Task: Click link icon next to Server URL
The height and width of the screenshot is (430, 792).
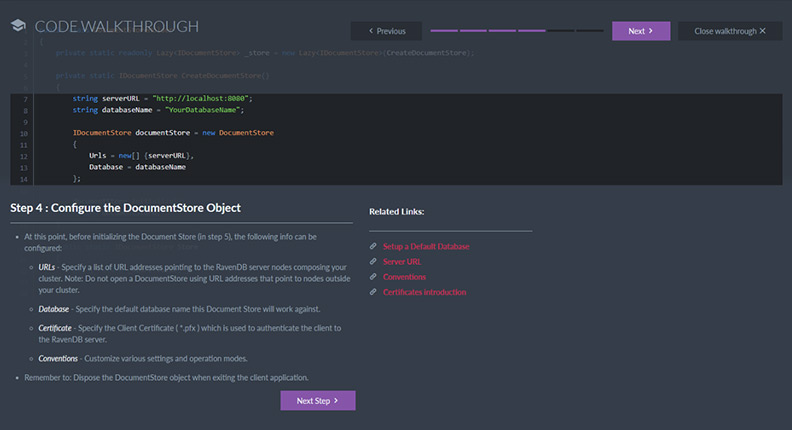Action: pyautogui.click(x=373, y=261)
